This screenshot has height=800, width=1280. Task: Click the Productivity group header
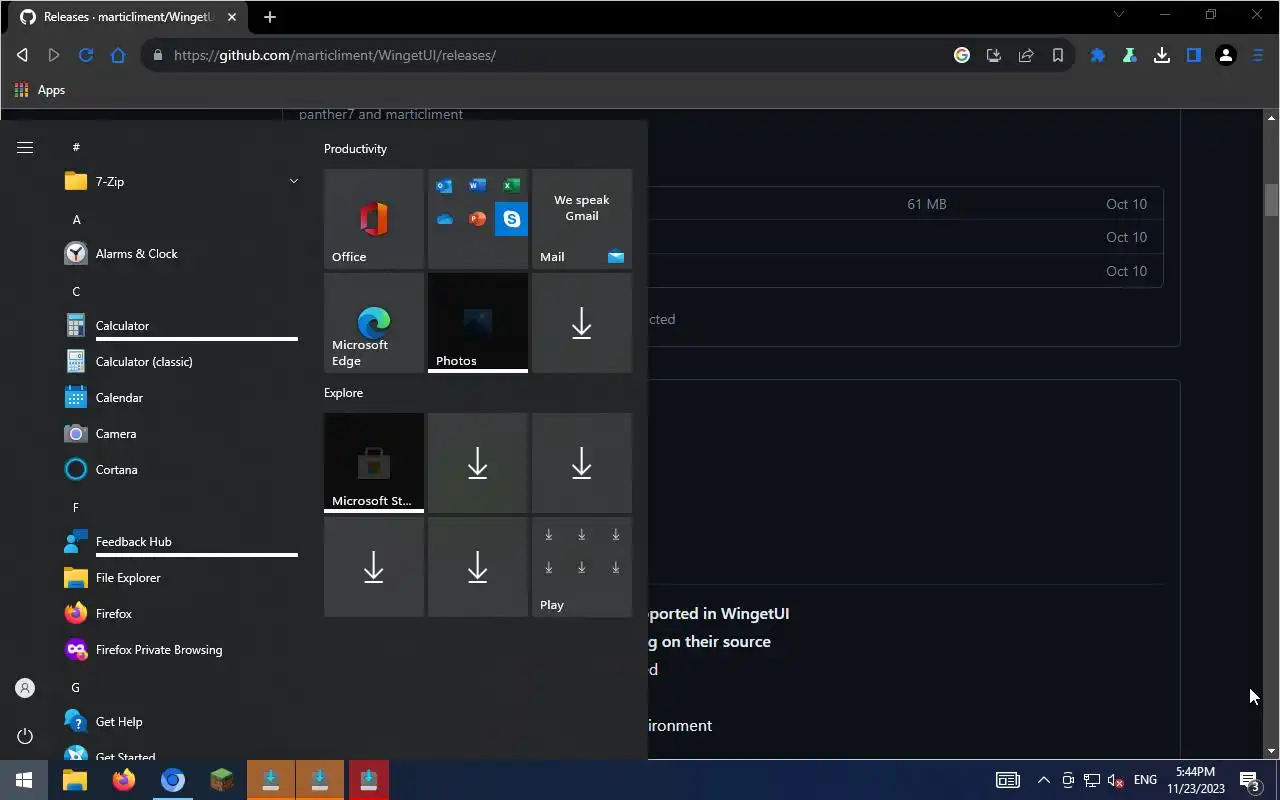coord(355,149)
